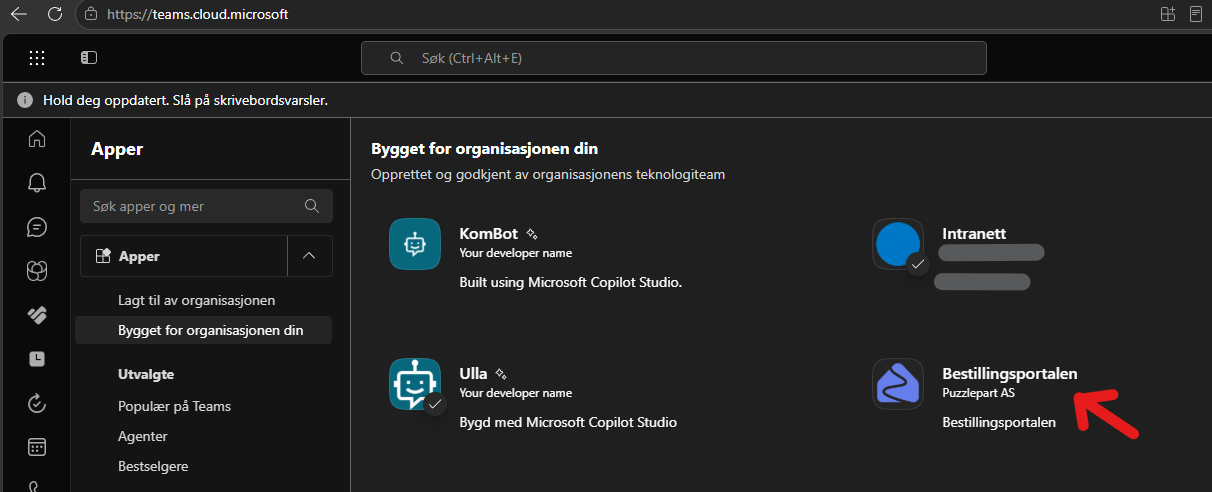This screenshot has width=1212, height=492.
Task: Click Your developer name under Ulla
Action: 515,393
